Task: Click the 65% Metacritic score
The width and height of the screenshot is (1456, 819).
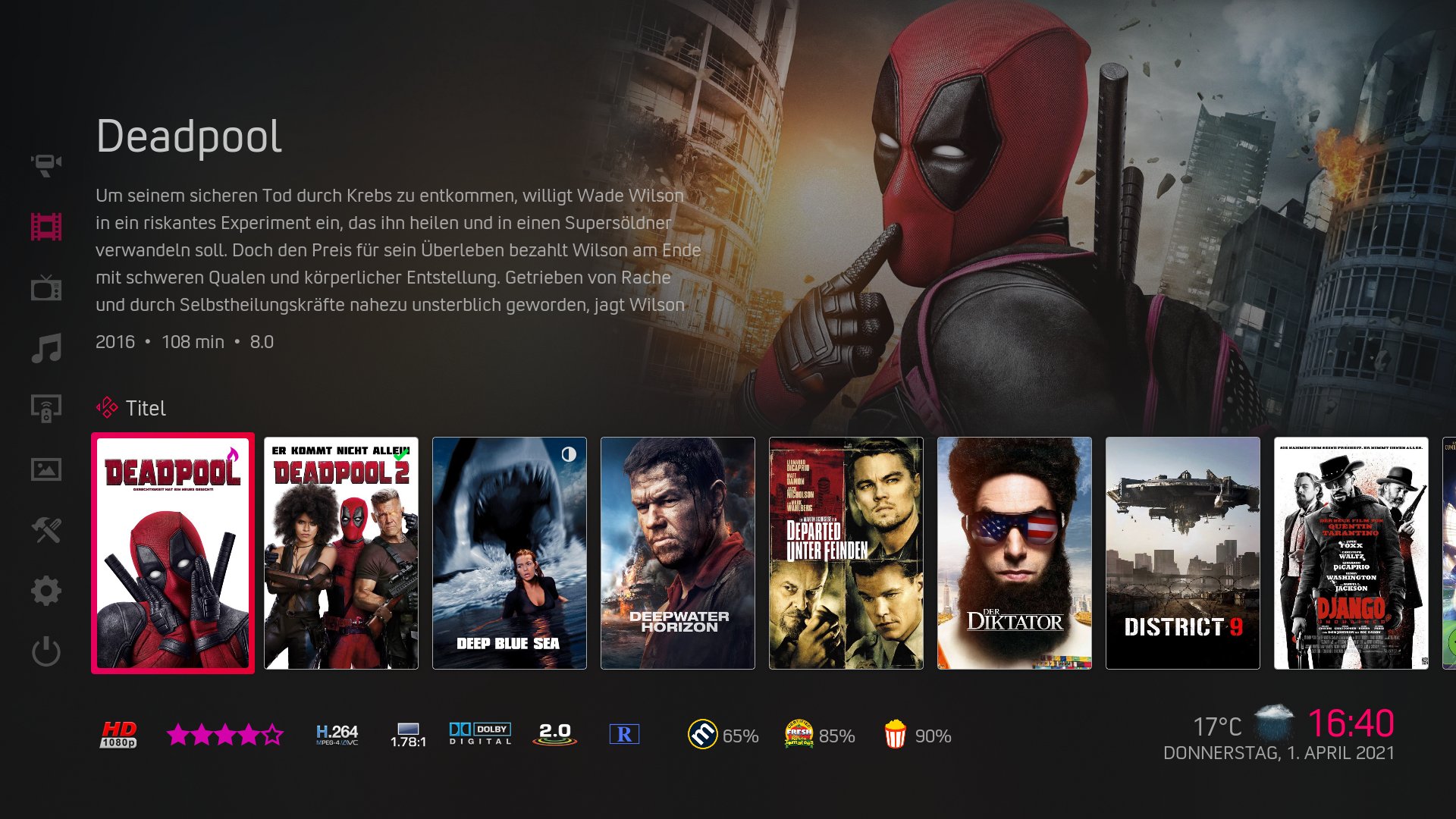Action: [740, 736]
